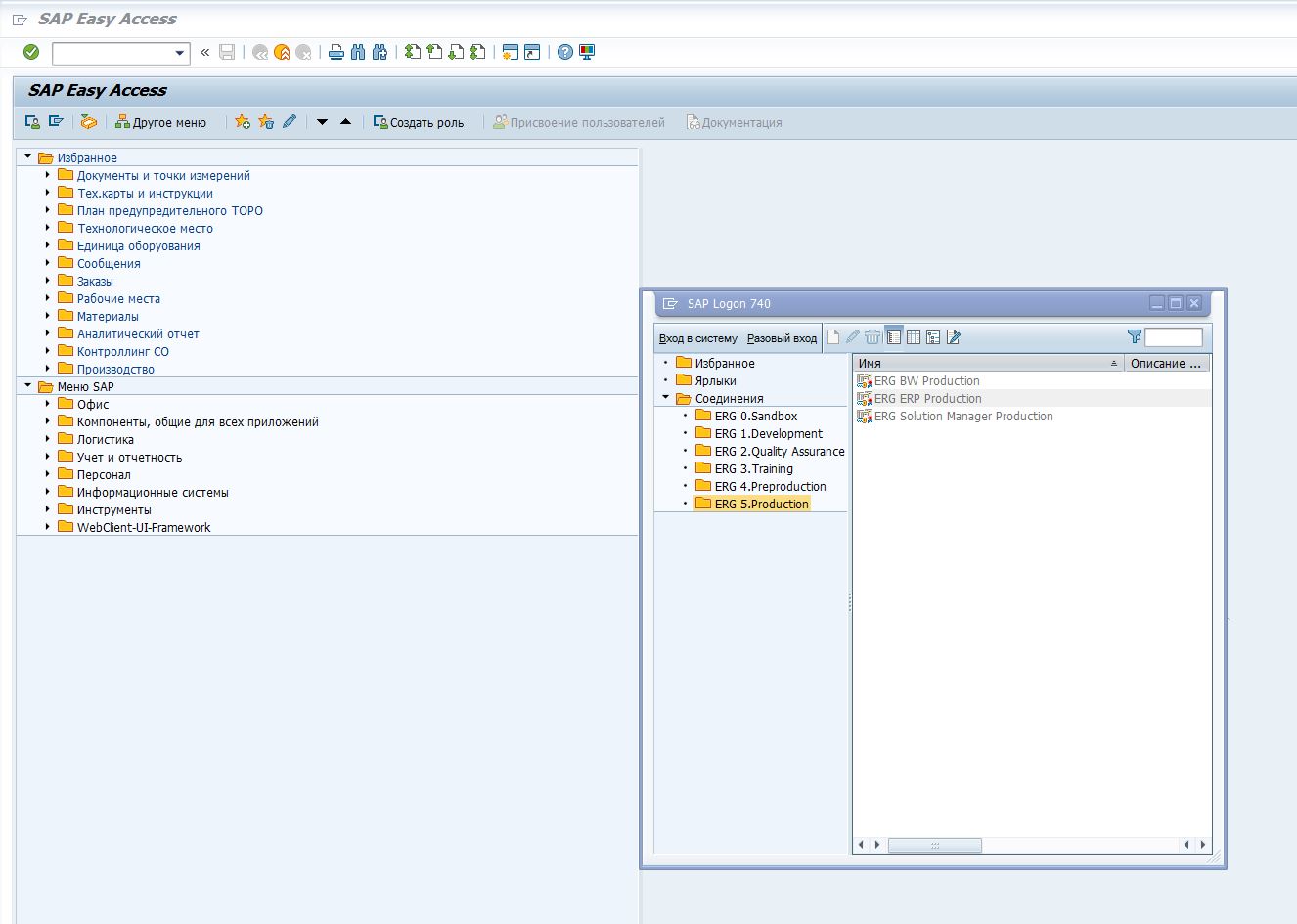Open the transaction command field dropdown

(x=180, y=53)
